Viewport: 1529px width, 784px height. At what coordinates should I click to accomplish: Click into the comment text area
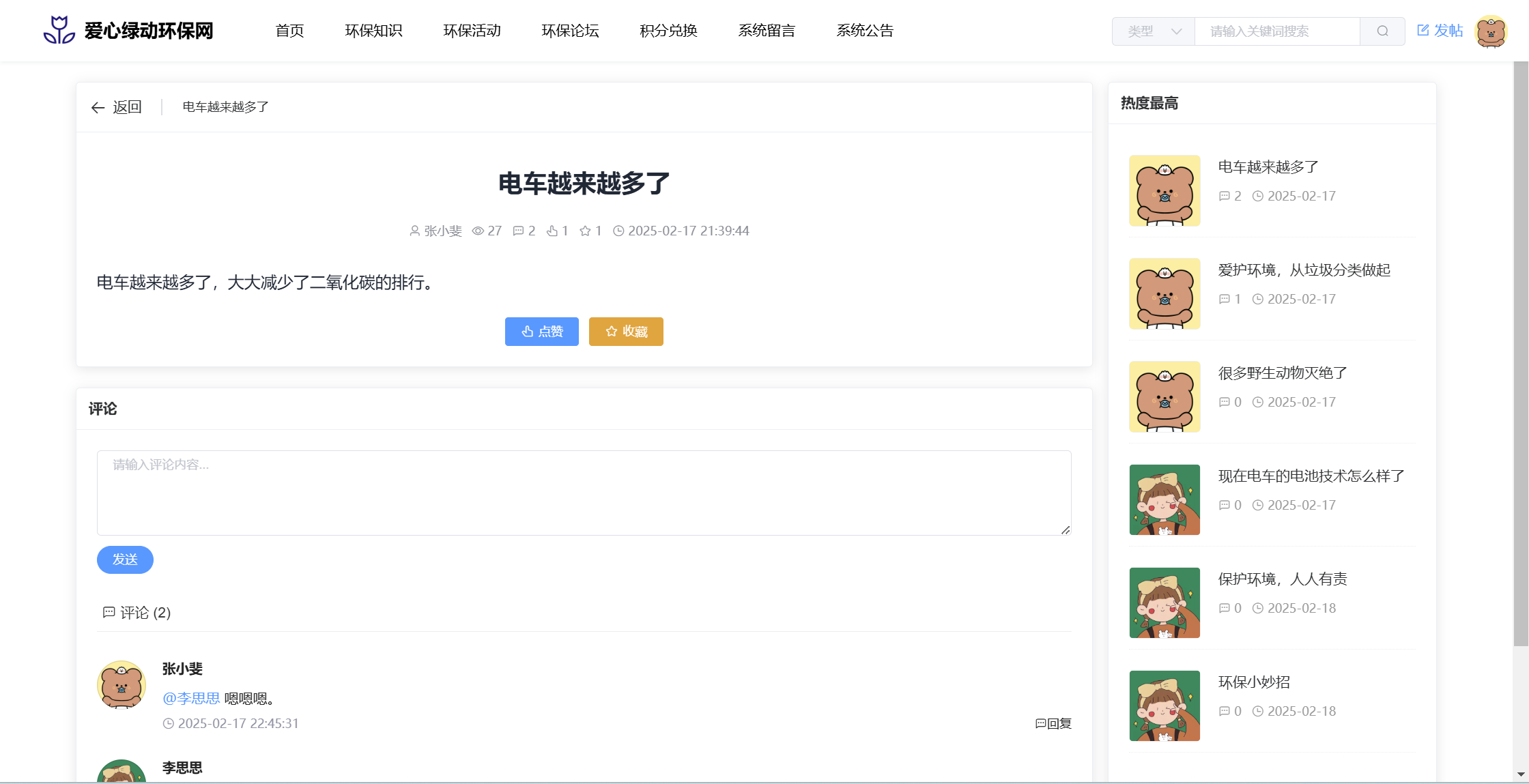[x=584, y=493]
